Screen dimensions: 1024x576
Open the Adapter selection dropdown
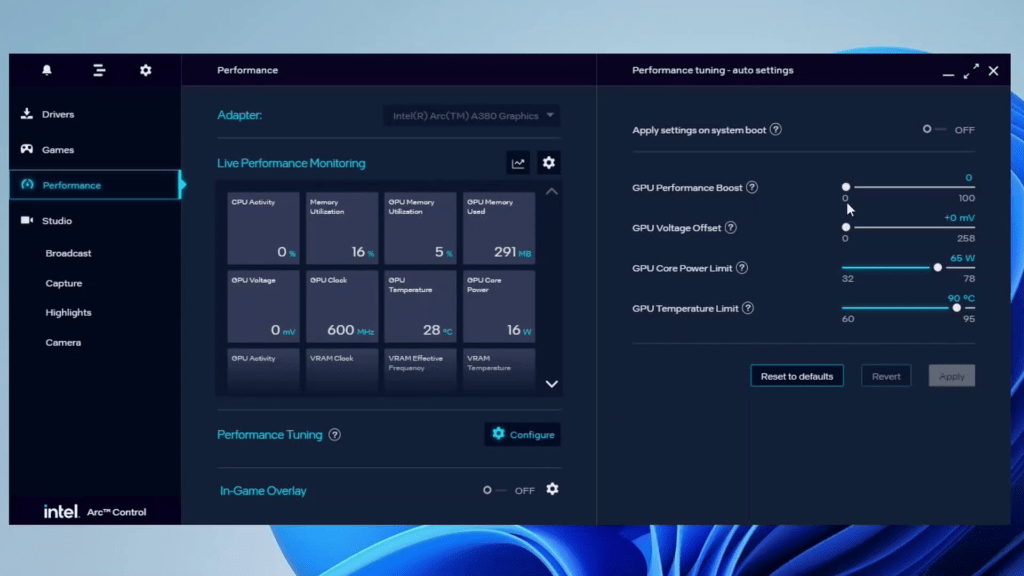pyautogui.click(x=472, y=116)
